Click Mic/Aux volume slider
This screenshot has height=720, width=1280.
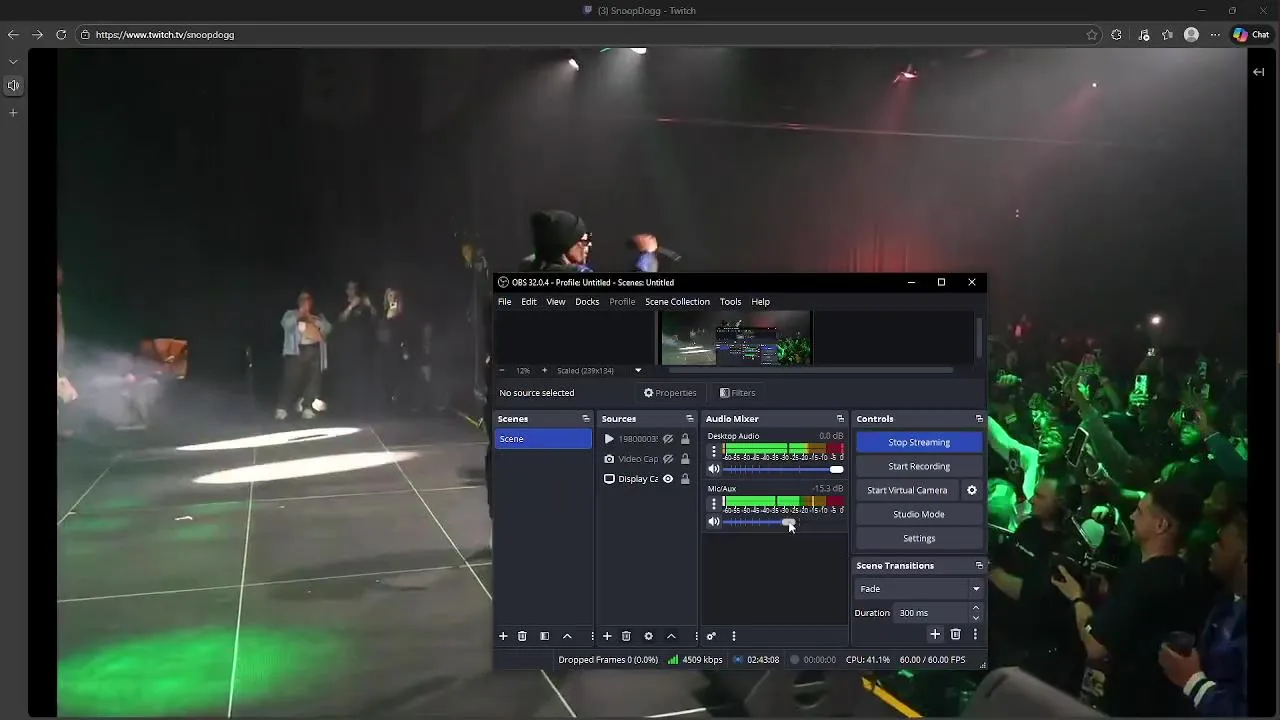coord(783,522)
